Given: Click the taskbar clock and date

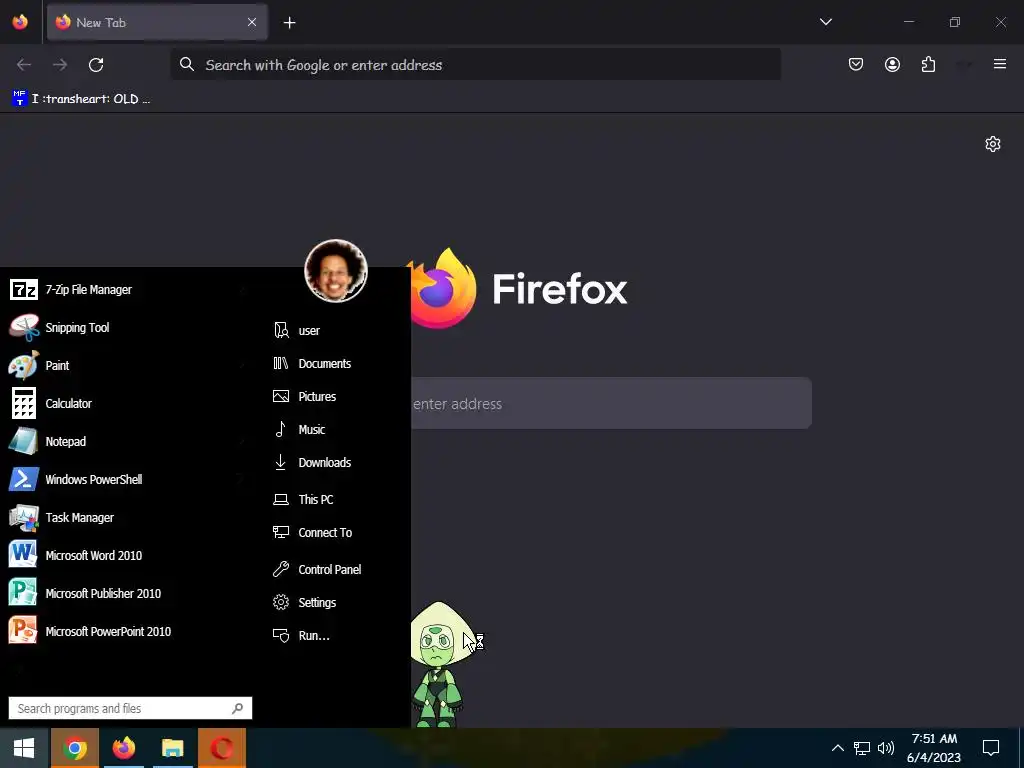Looking at the screenshot, I should point(934,748).
